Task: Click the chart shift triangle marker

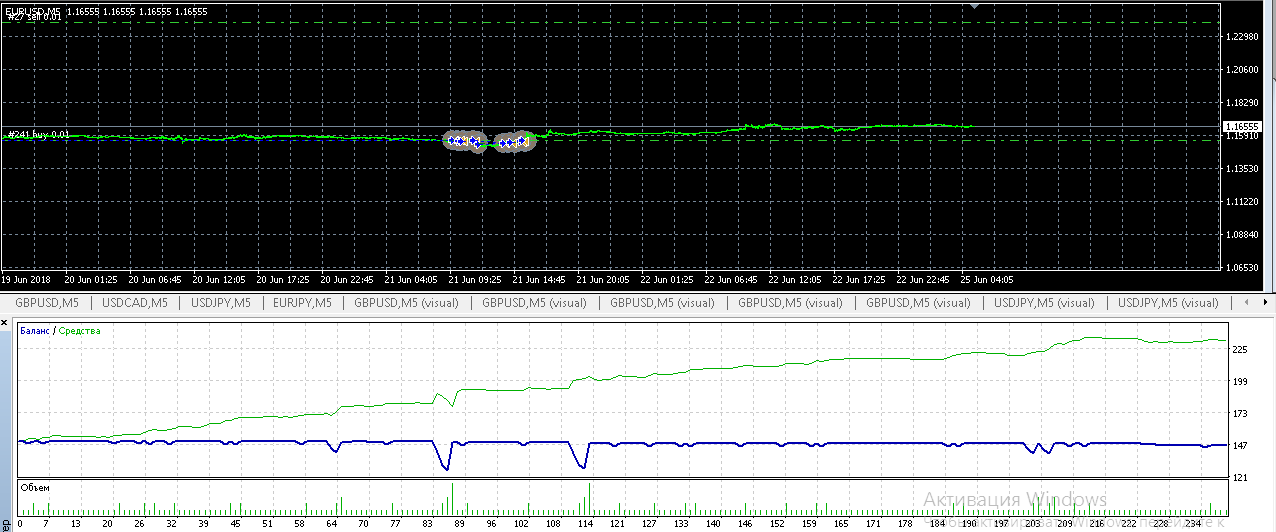Action: [x=977, y=6]
